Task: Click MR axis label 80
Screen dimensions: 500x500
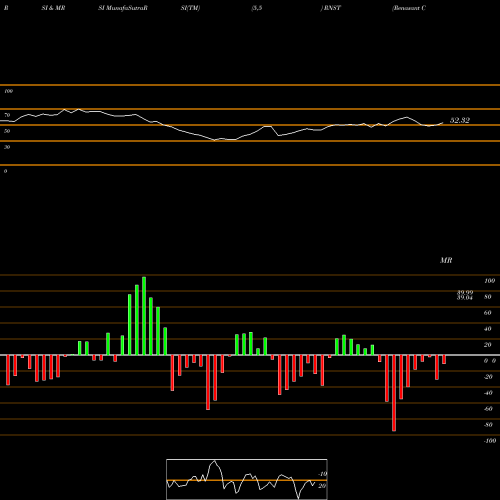Action: coord(487,297)
